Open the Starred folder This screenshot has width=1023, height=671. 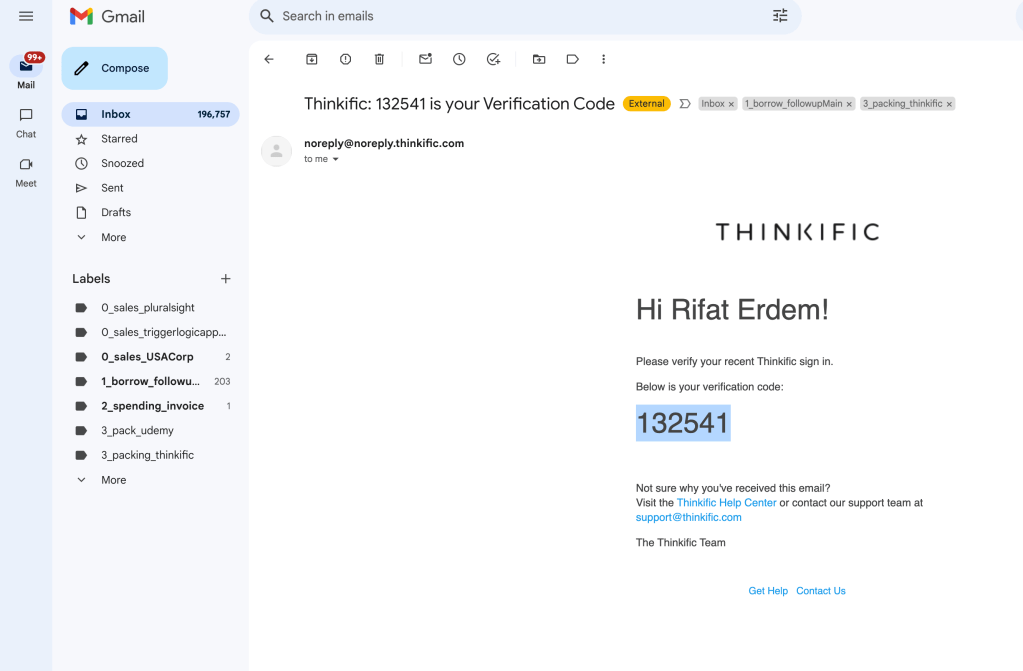point(150,139)
